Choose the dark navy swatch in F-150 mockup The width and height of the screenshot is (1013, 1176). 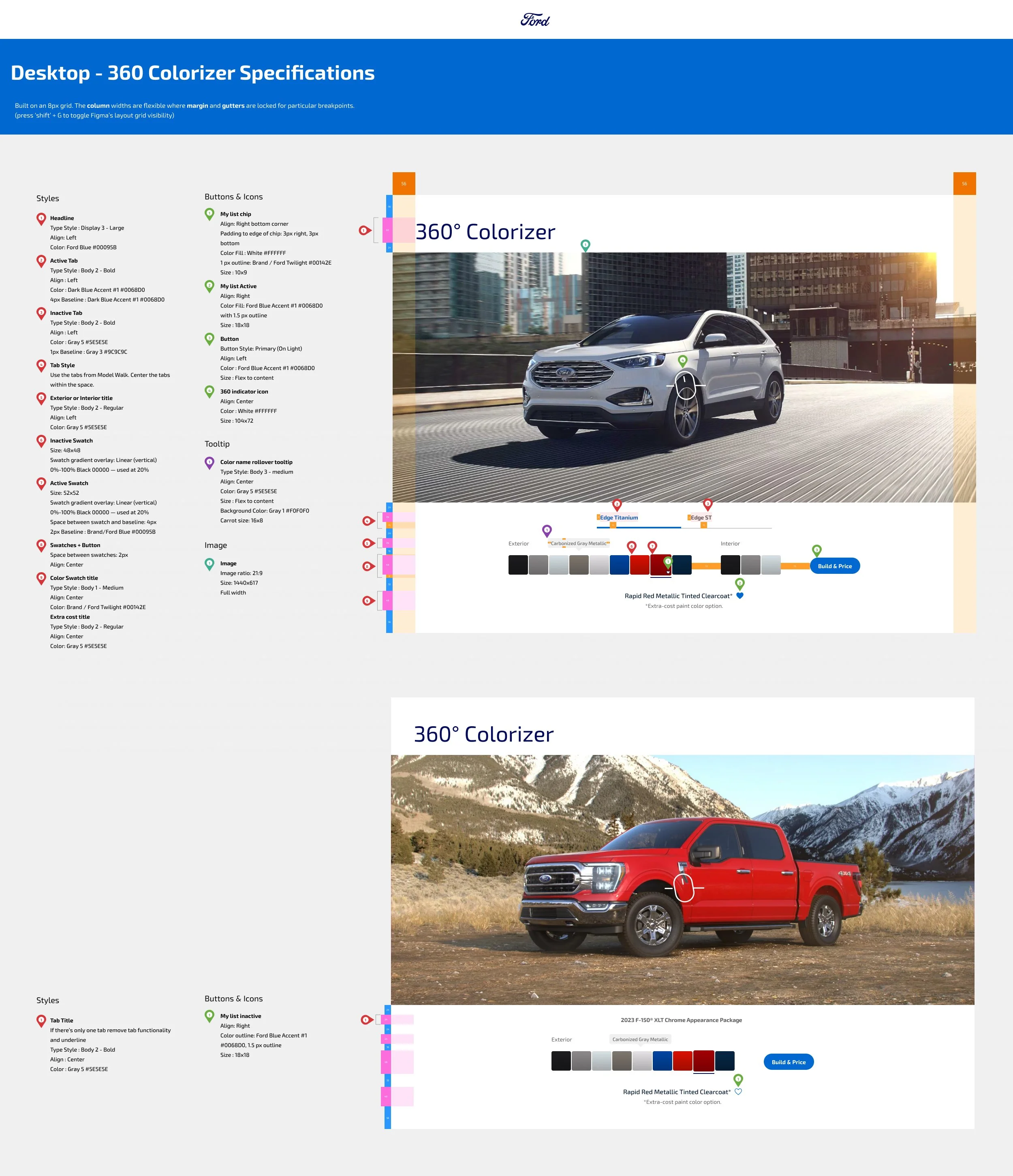click(725, 1061)
